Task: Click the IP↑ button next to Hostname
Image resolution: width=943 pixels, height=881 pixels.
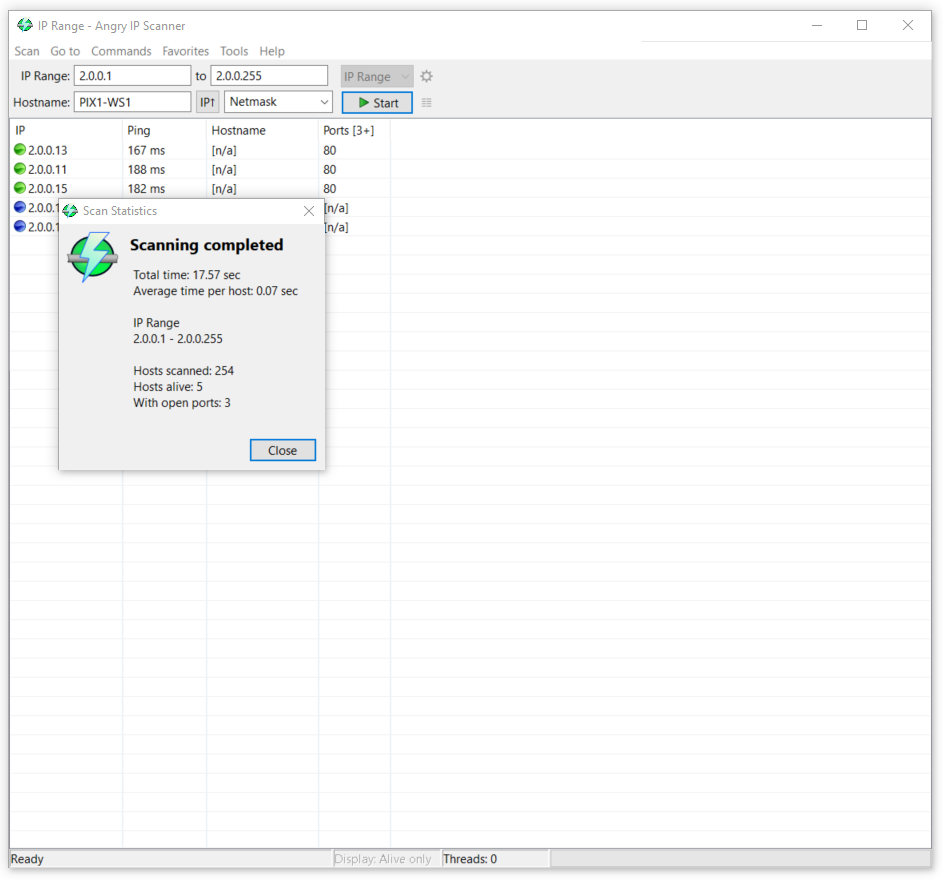Action: pyautogui.click(x=207, y=102)
